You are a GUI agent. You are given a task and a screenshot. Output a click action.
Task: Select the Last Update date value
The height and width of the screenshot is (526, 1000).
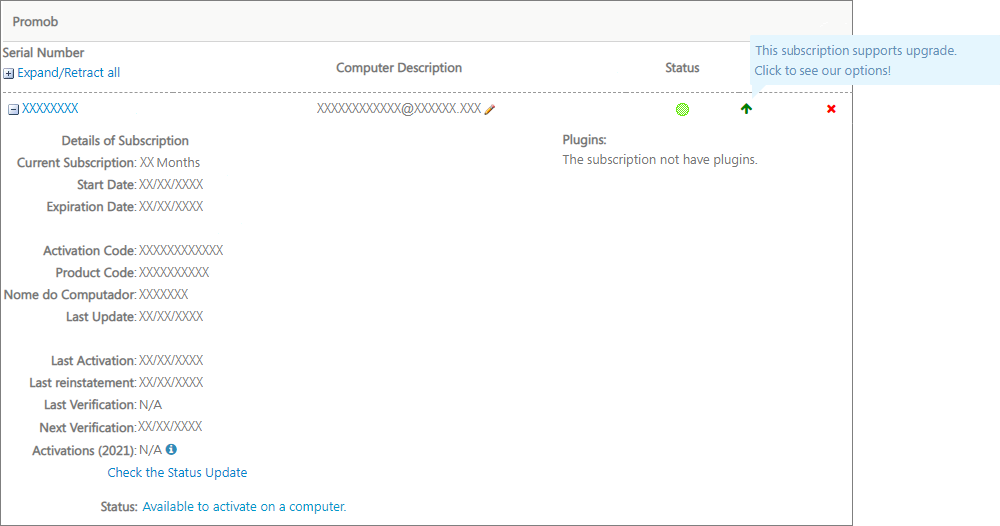click(171, 317)
